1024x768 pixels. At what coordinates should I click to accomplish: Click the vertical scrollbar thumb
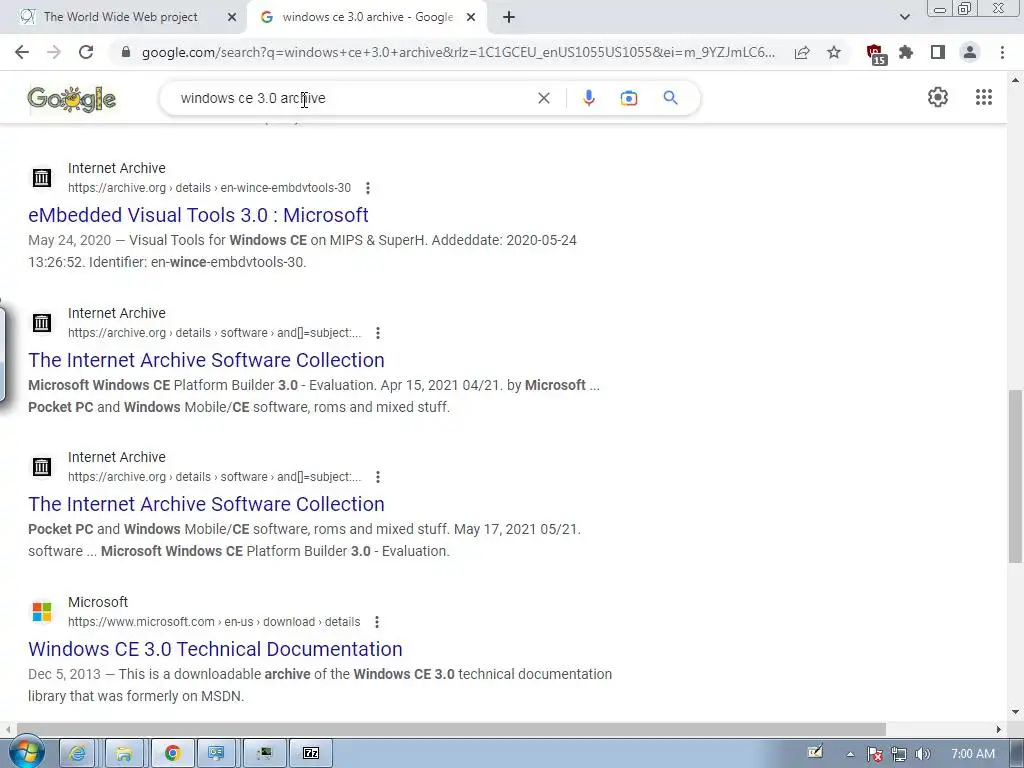coord(1015,475)
